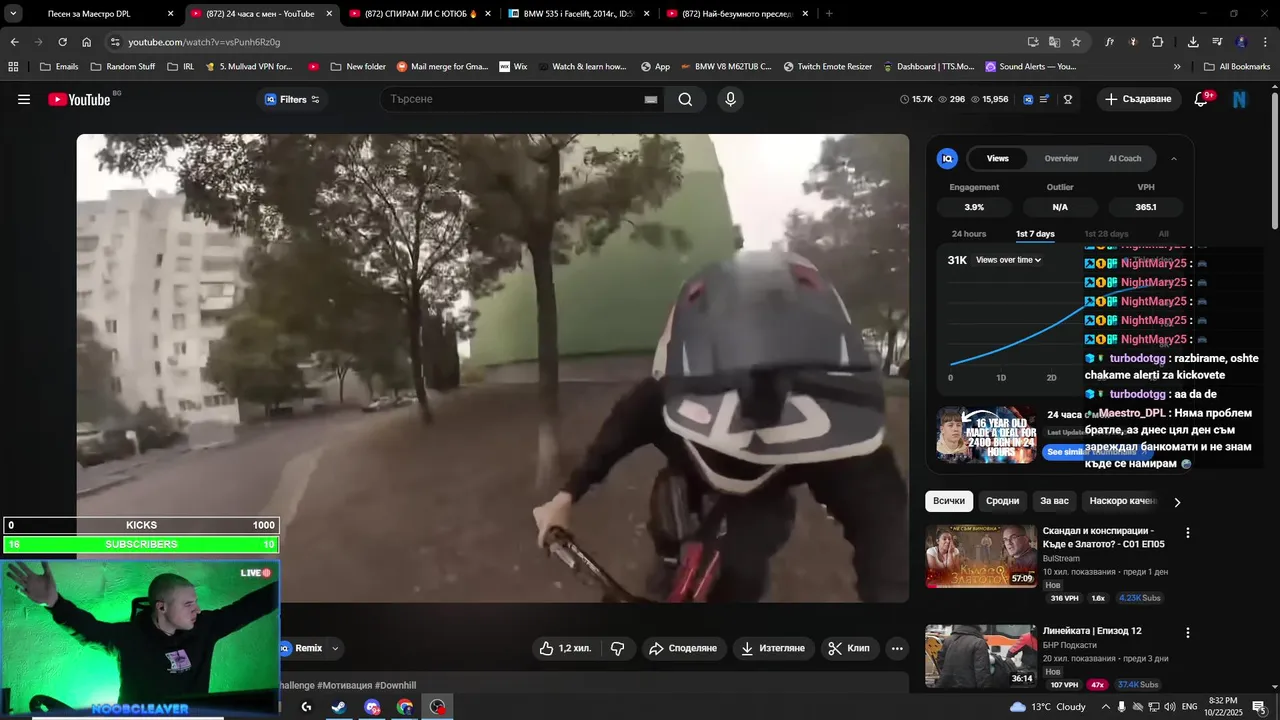Open browser downloads icon
This screenshot has width=1280, height=720.
click(1193, 42)
